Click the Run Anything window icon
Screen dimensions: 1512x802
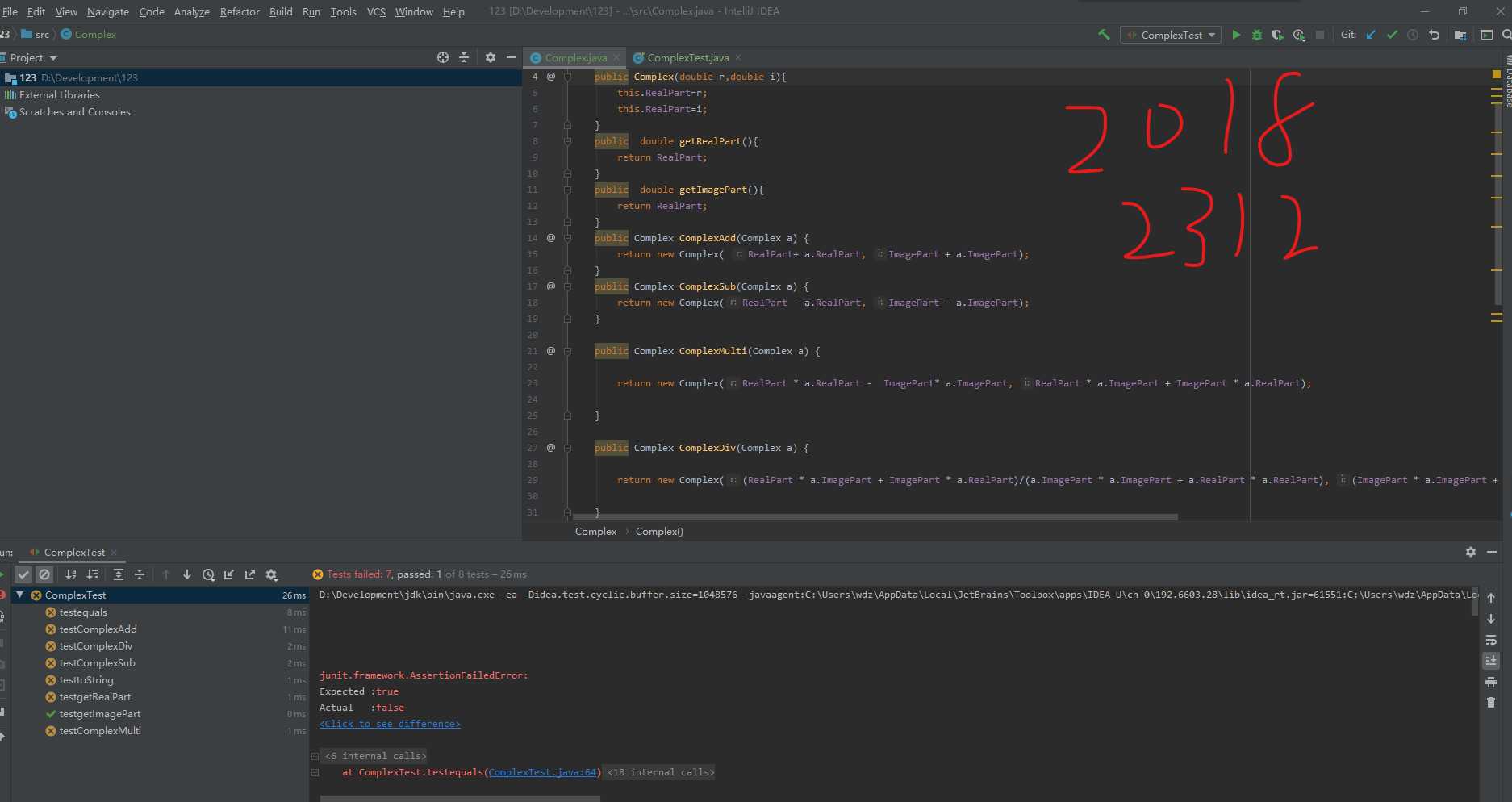click(1487, 35)
